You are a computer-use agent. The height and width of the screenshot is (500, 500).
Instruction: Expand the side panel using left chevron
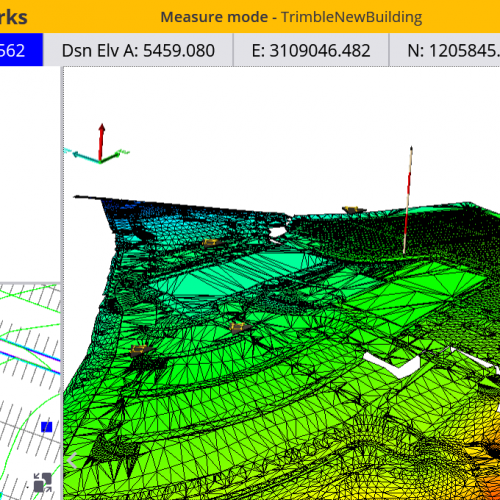tap(71, 461)
